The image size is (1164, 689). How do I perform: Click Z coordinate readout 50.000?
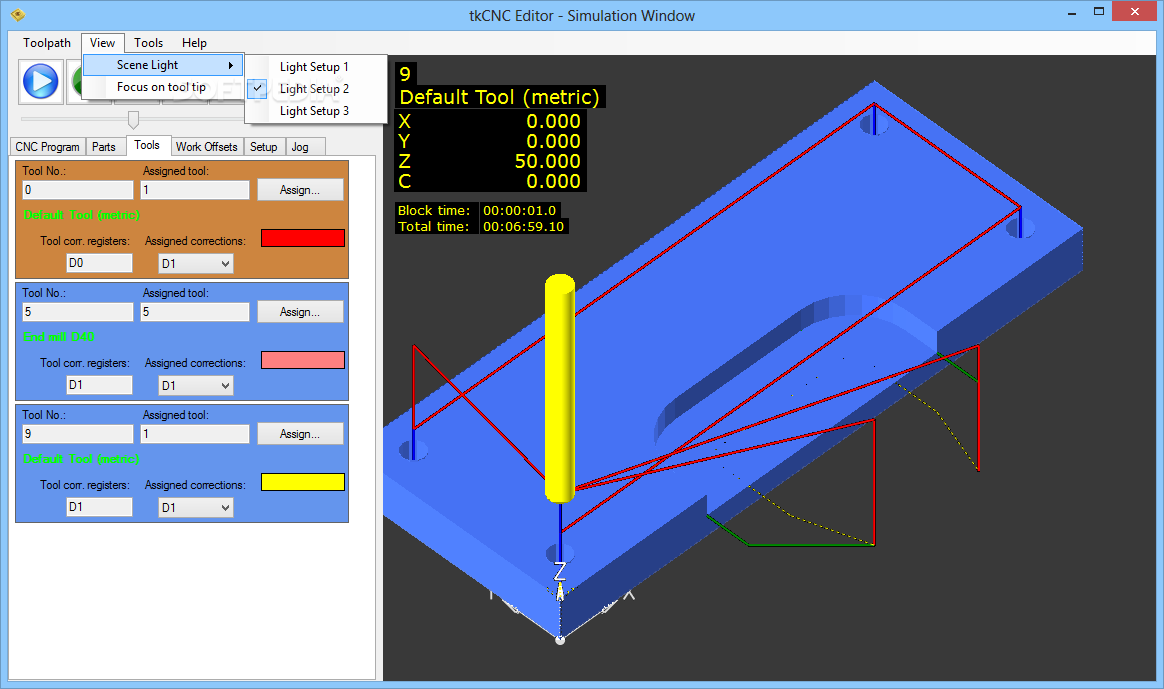click(x=547, y=162)
